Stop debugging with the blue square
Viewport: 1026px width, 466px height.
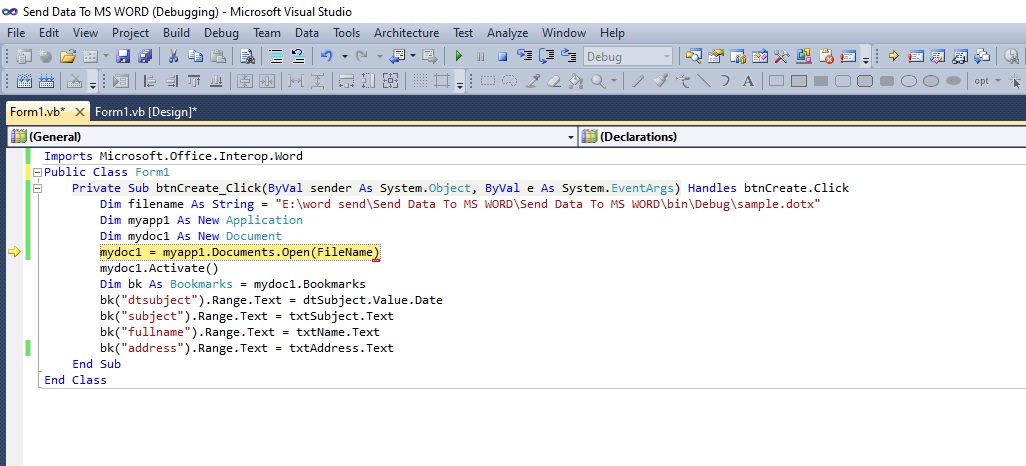(x=502, y=56)
